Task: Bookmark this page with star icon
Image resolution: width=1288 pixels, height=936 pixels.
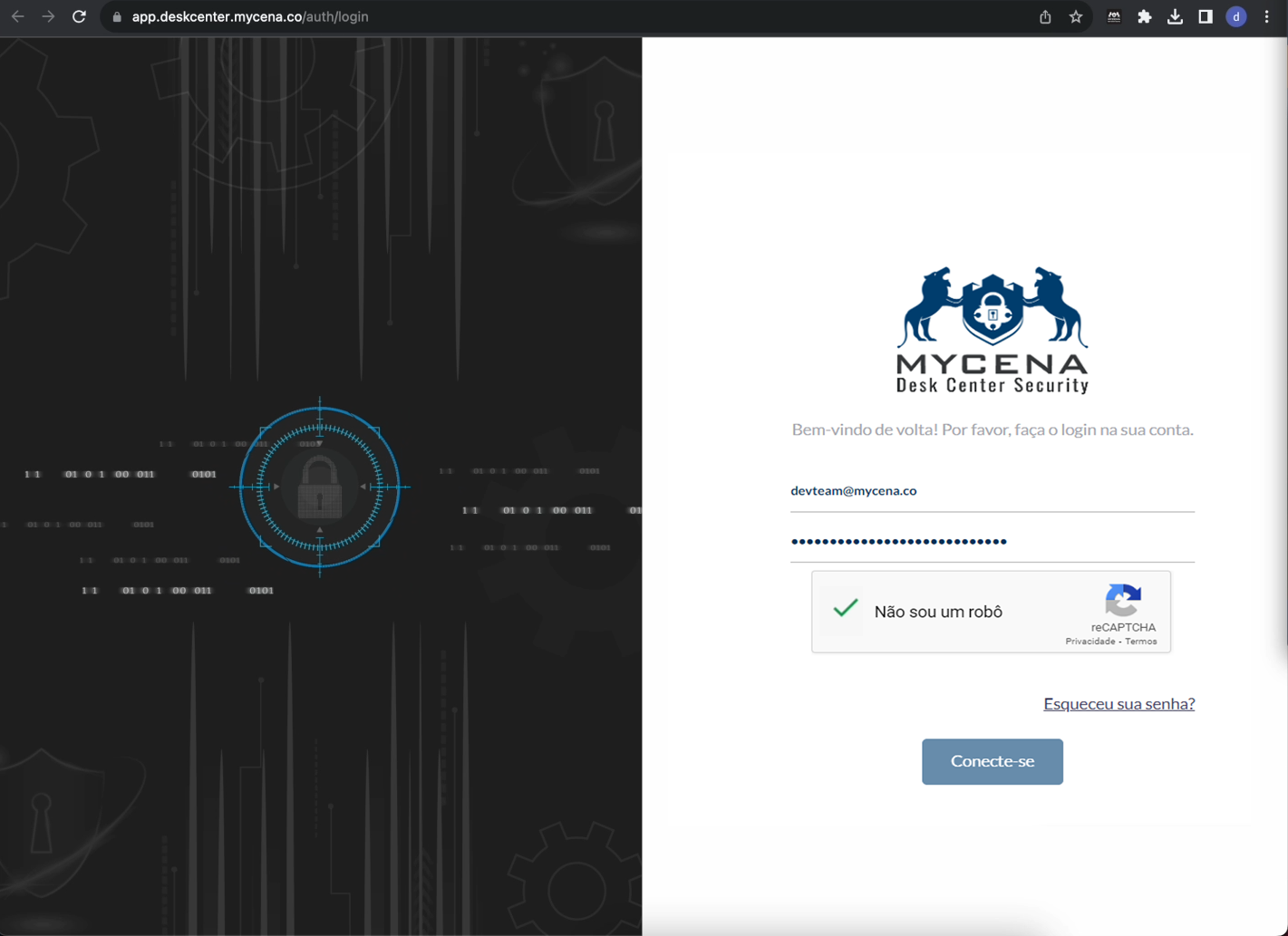Action: click(1076, 16)
